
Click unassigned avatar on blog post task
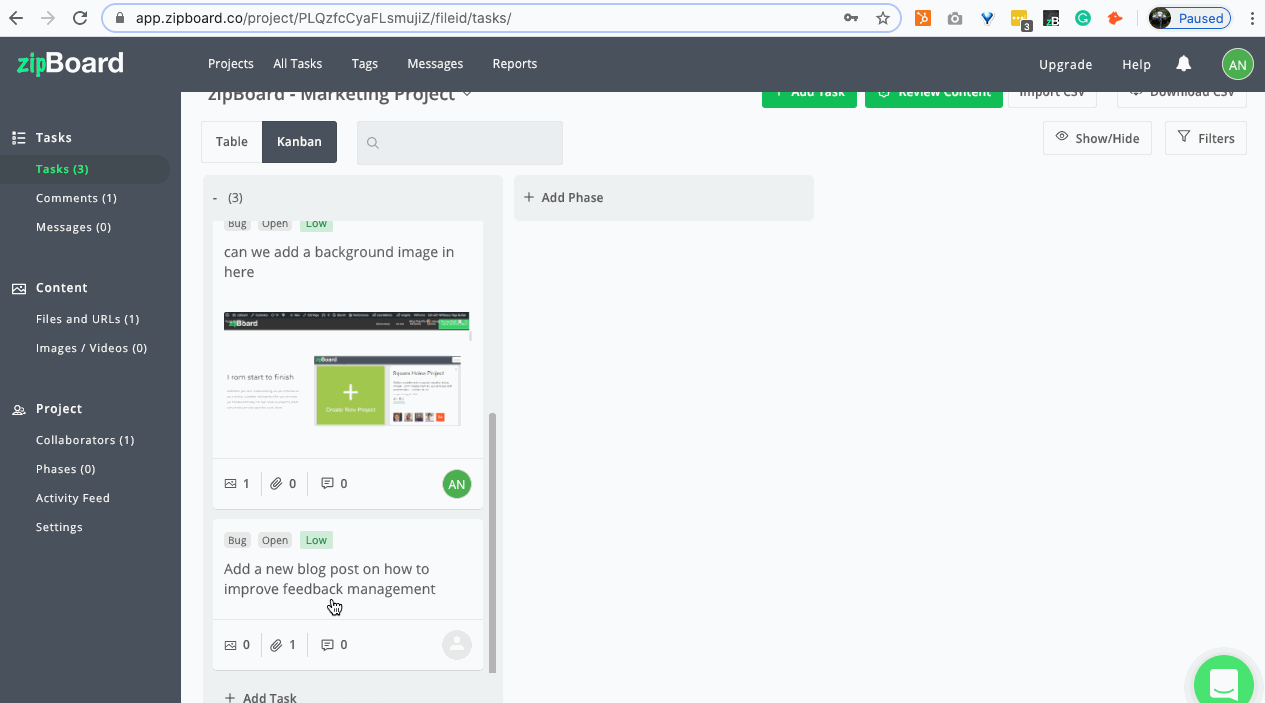tap(457, 645)
